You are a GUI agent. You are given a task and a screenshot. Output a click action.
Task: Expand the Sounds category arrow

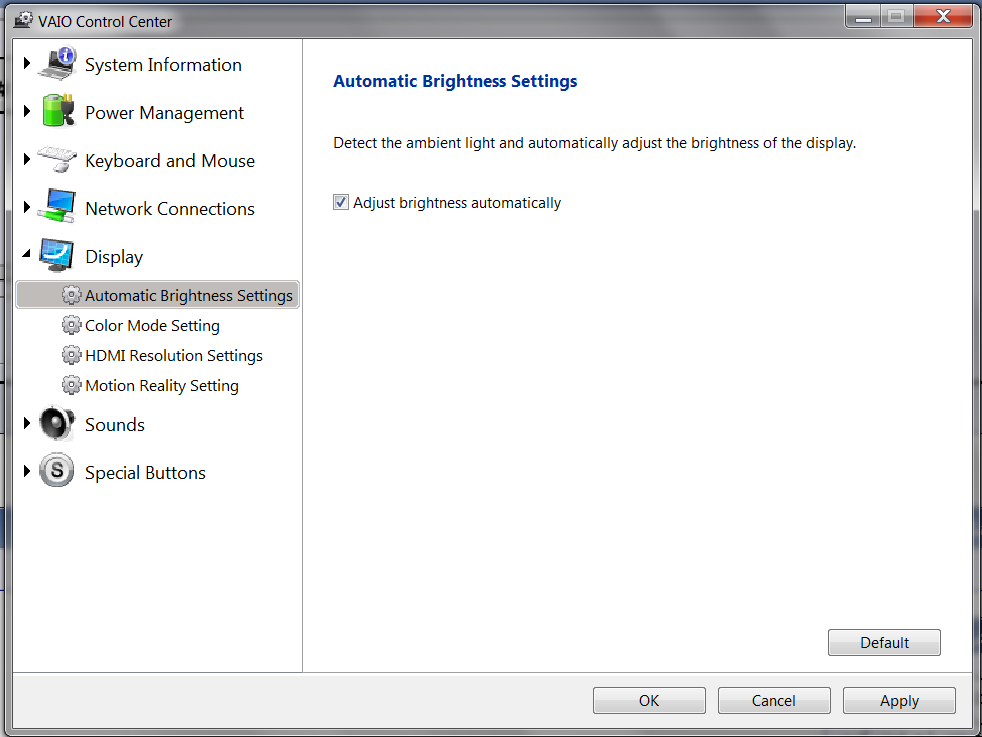(27, 423)
